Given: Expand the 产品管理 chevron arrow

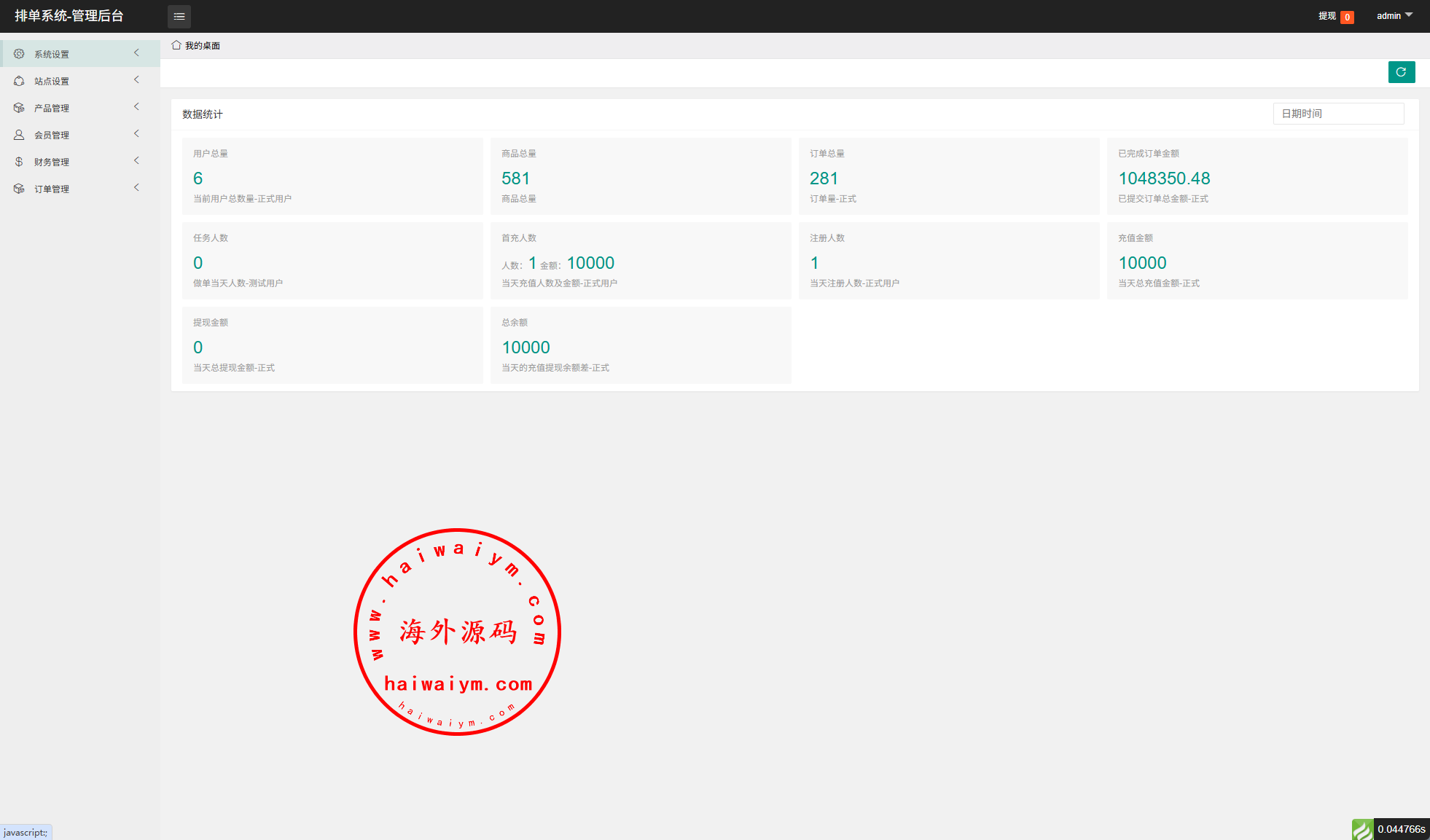Looking at the screenshot, I should point(136,107).
